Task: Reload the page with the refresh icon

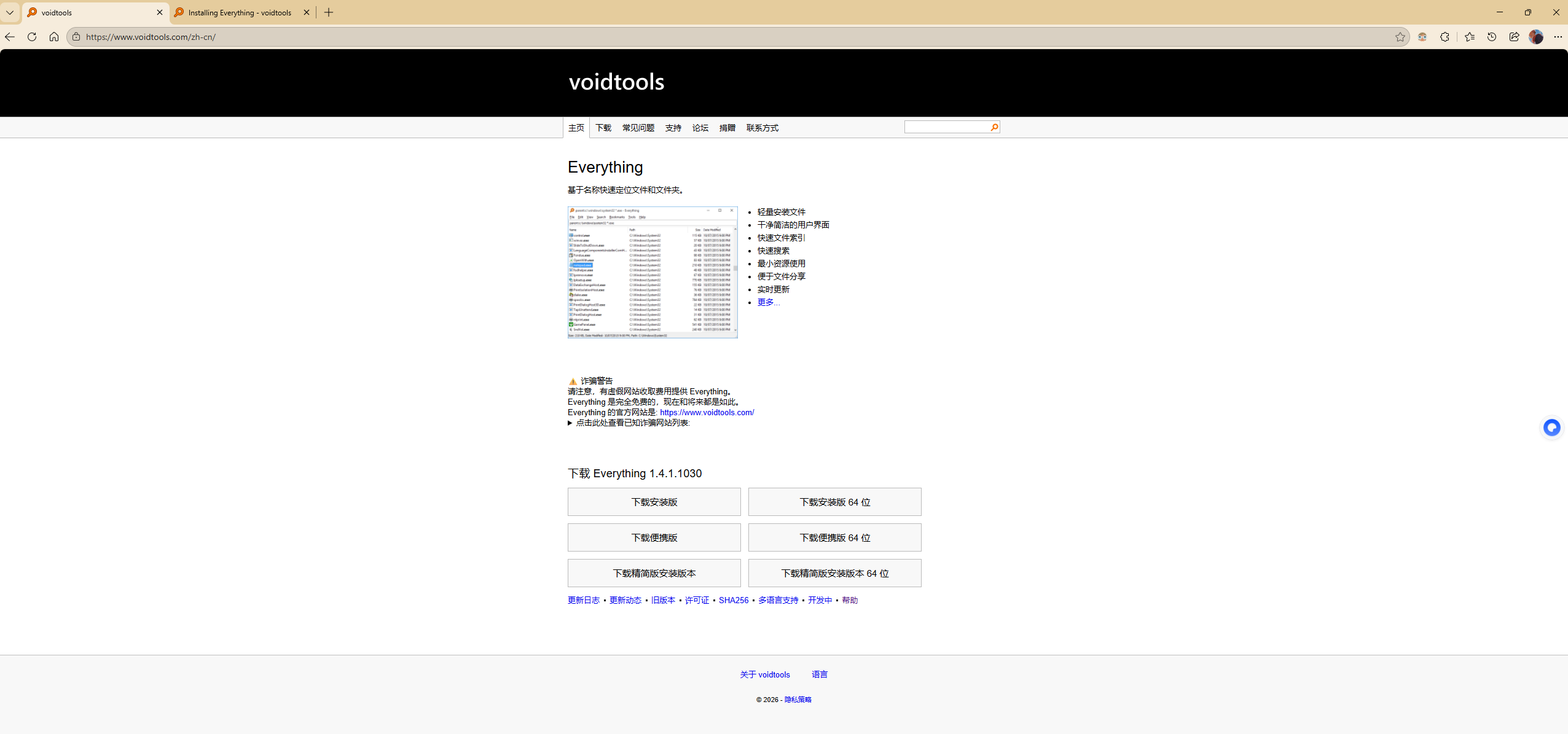Action: pyautogui.click(x=32, y=37)
